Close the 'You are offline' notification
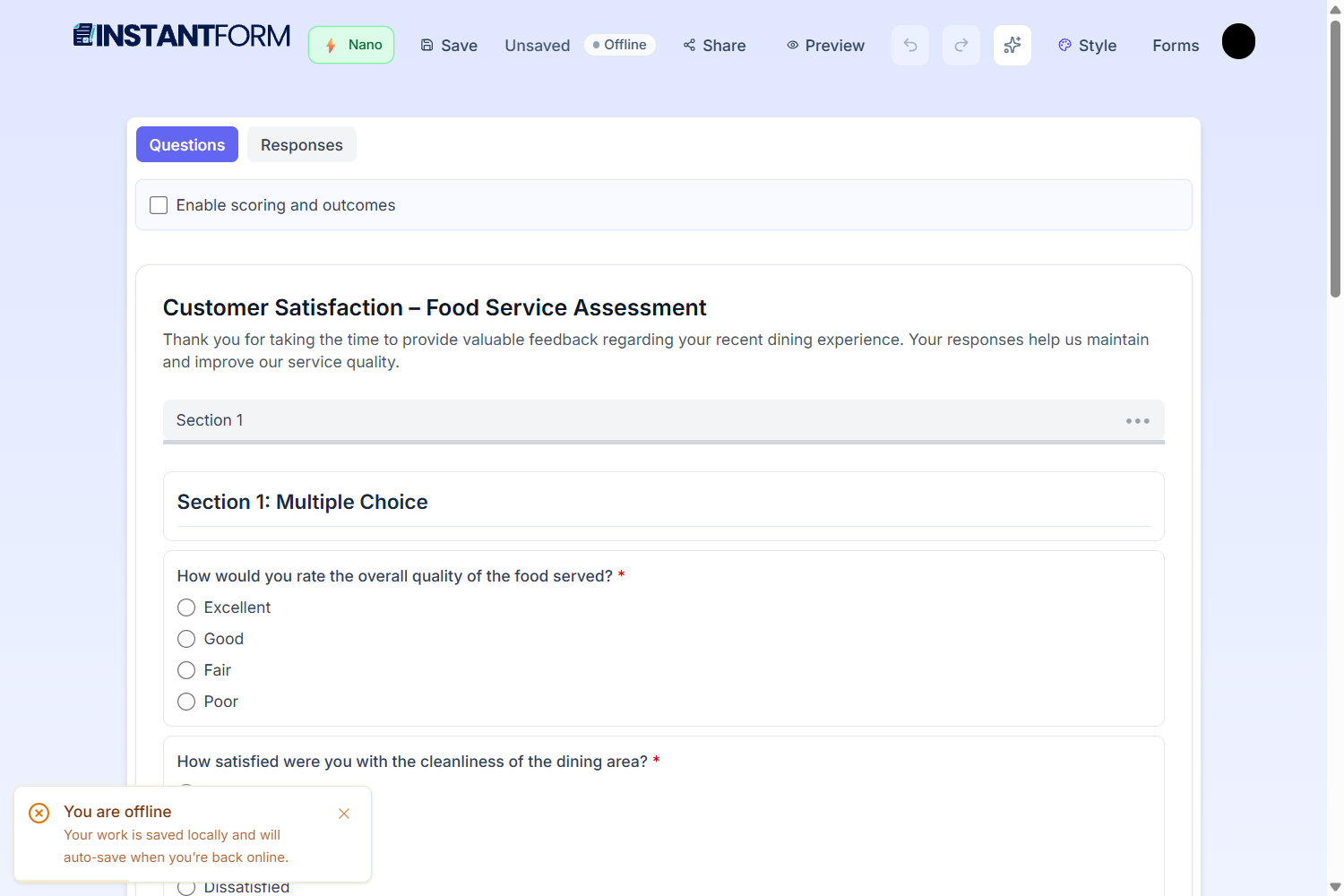 pyautogui.click(x=344, y=814)
